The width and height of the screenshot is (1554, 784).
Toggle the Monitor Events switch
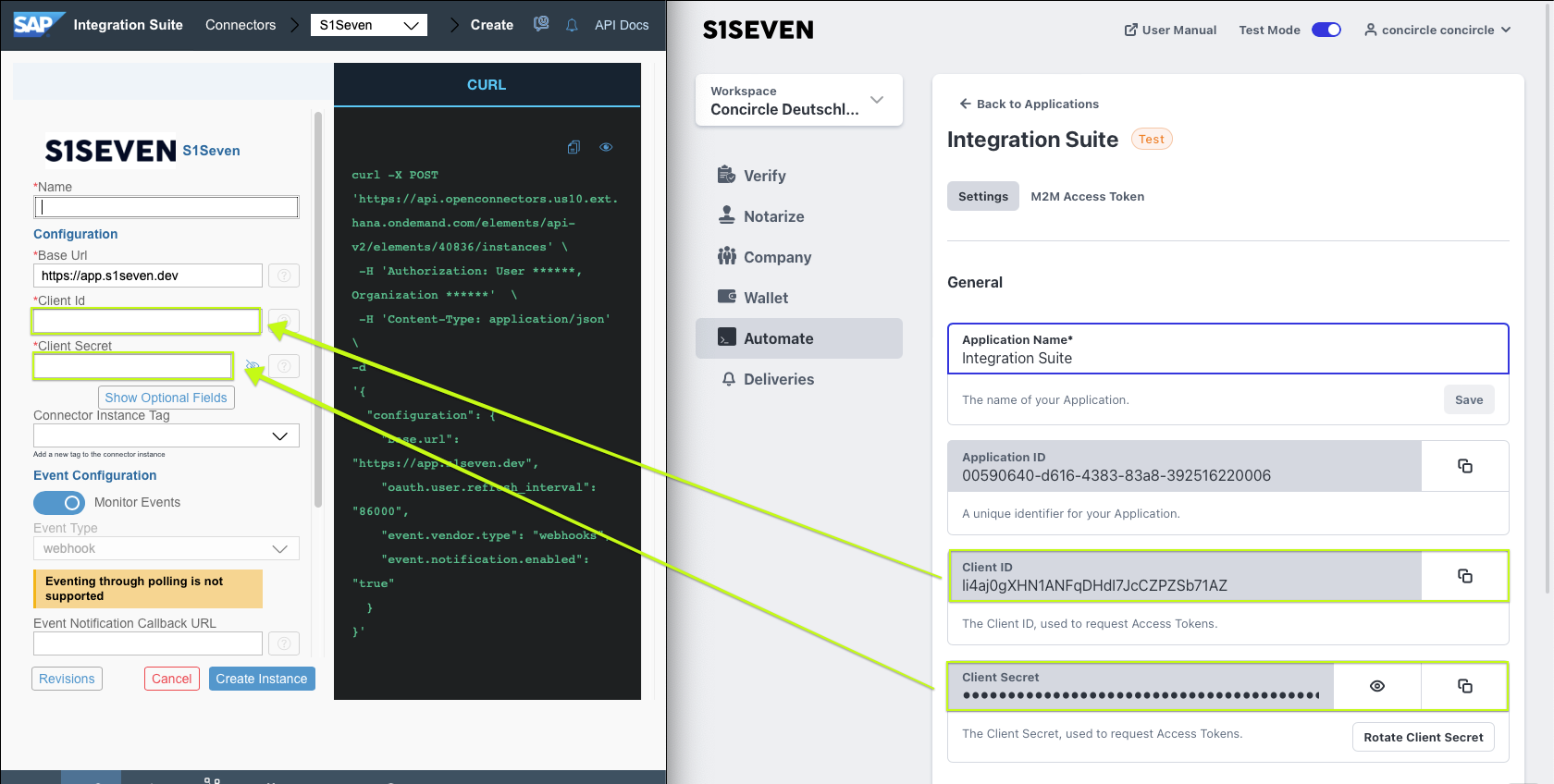(59, 502)
